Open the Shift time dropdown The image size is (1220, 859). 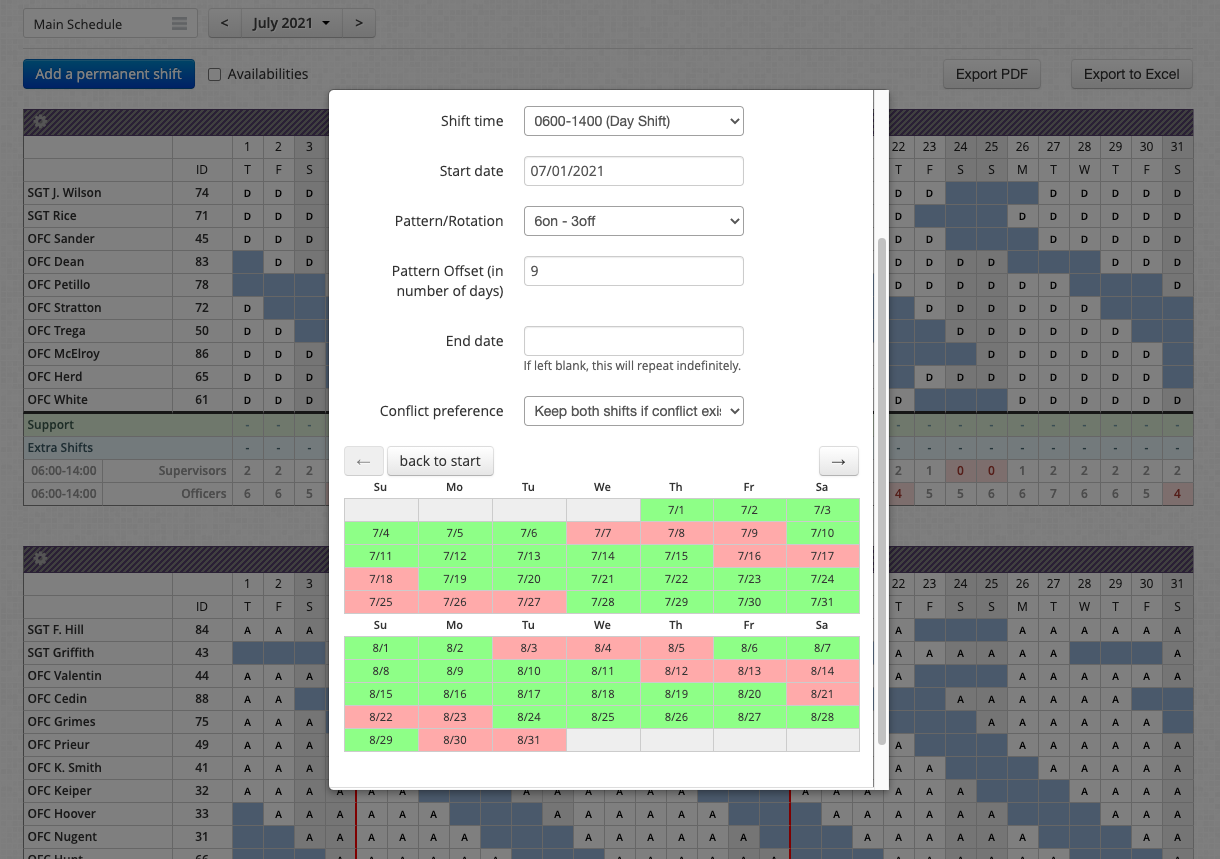point(633,120)
